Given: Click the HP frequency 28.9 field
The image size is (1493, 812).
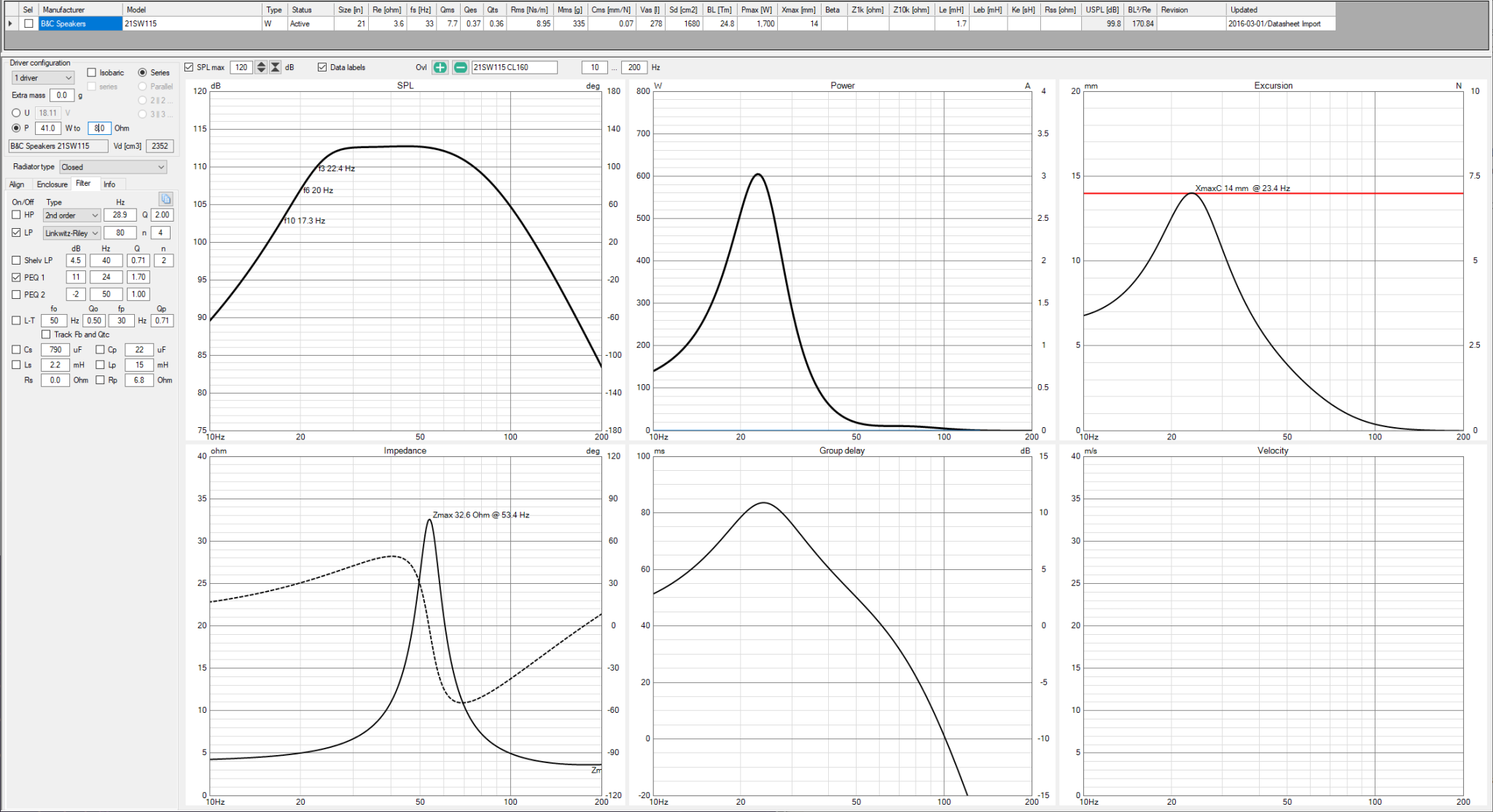Looking at the screenshot, I should [120, 215].
